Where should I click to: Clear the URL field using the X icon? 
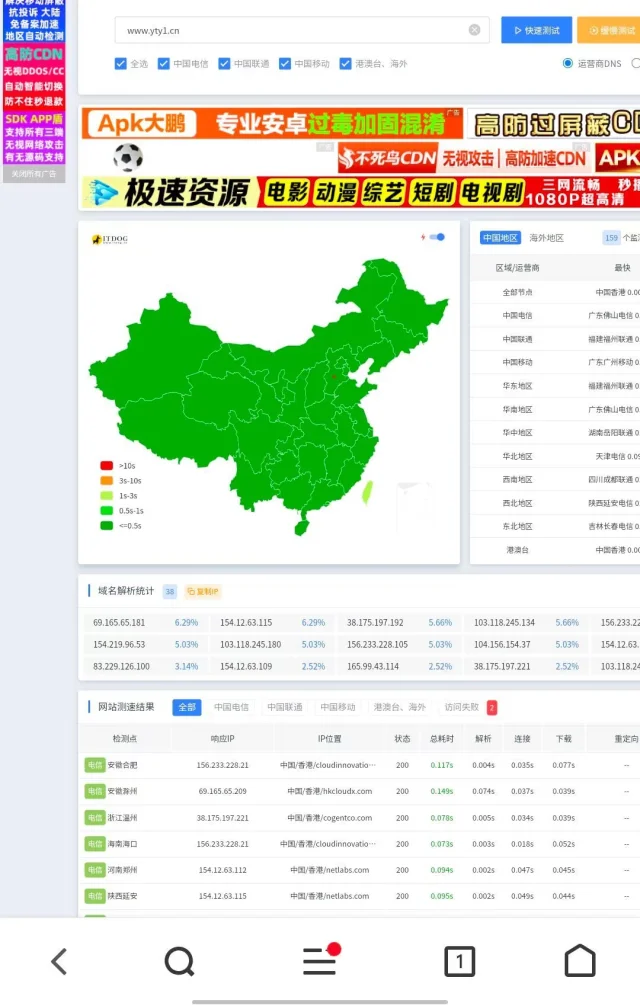point(474,30)
